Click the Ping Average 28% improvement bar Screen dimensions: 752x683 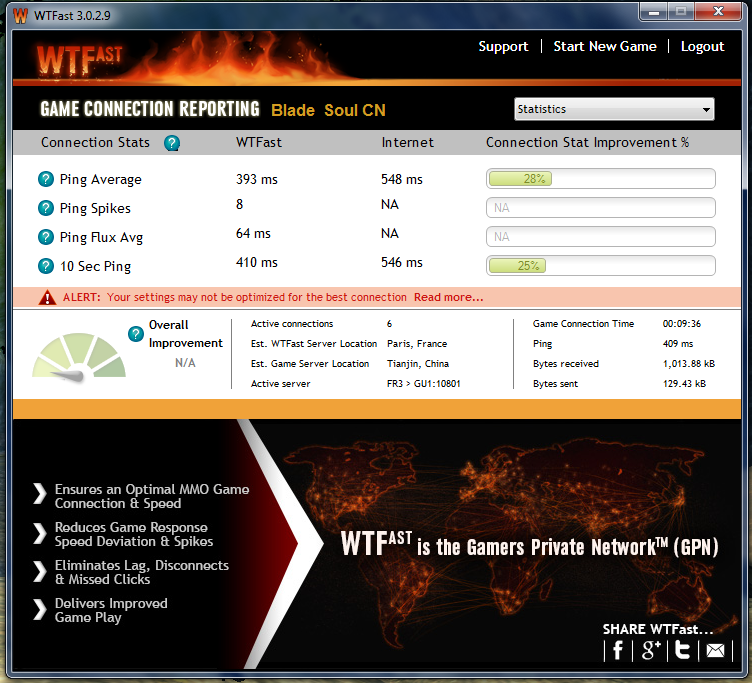(600, 179)
